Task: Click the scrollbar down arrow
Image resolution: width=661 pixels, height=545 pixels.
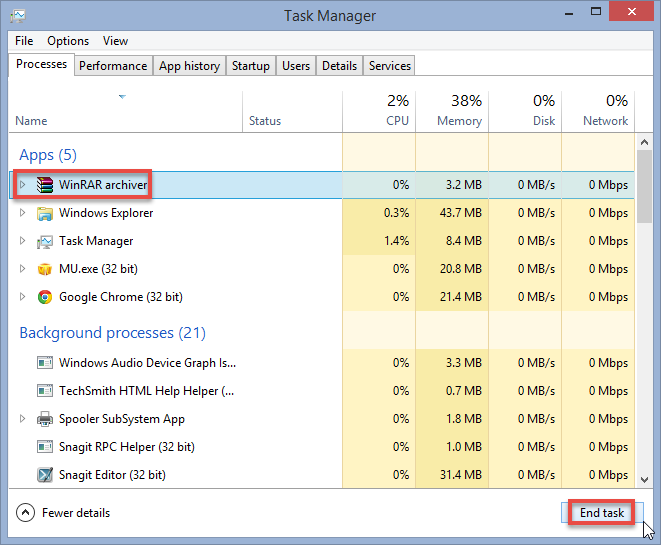Action: point(644,479)
